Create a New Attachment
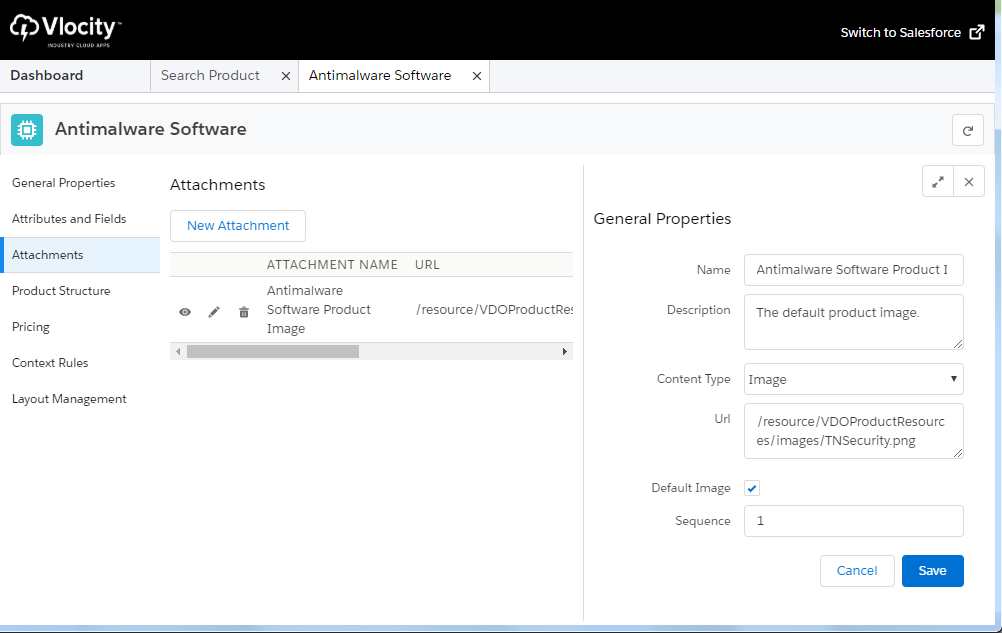This screenshot has height=633, width=1002. point(238,225)
